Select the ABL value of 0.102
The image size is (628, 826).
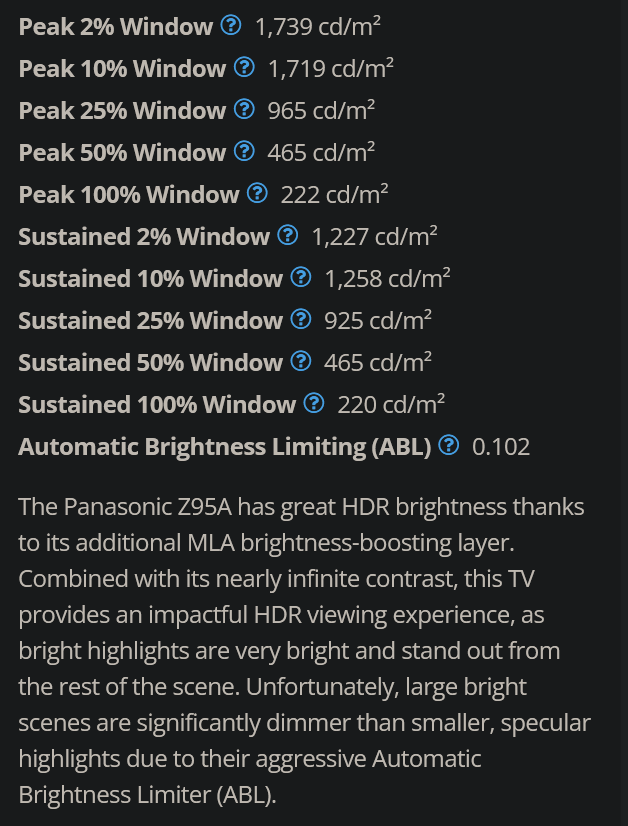coord(499,446)
